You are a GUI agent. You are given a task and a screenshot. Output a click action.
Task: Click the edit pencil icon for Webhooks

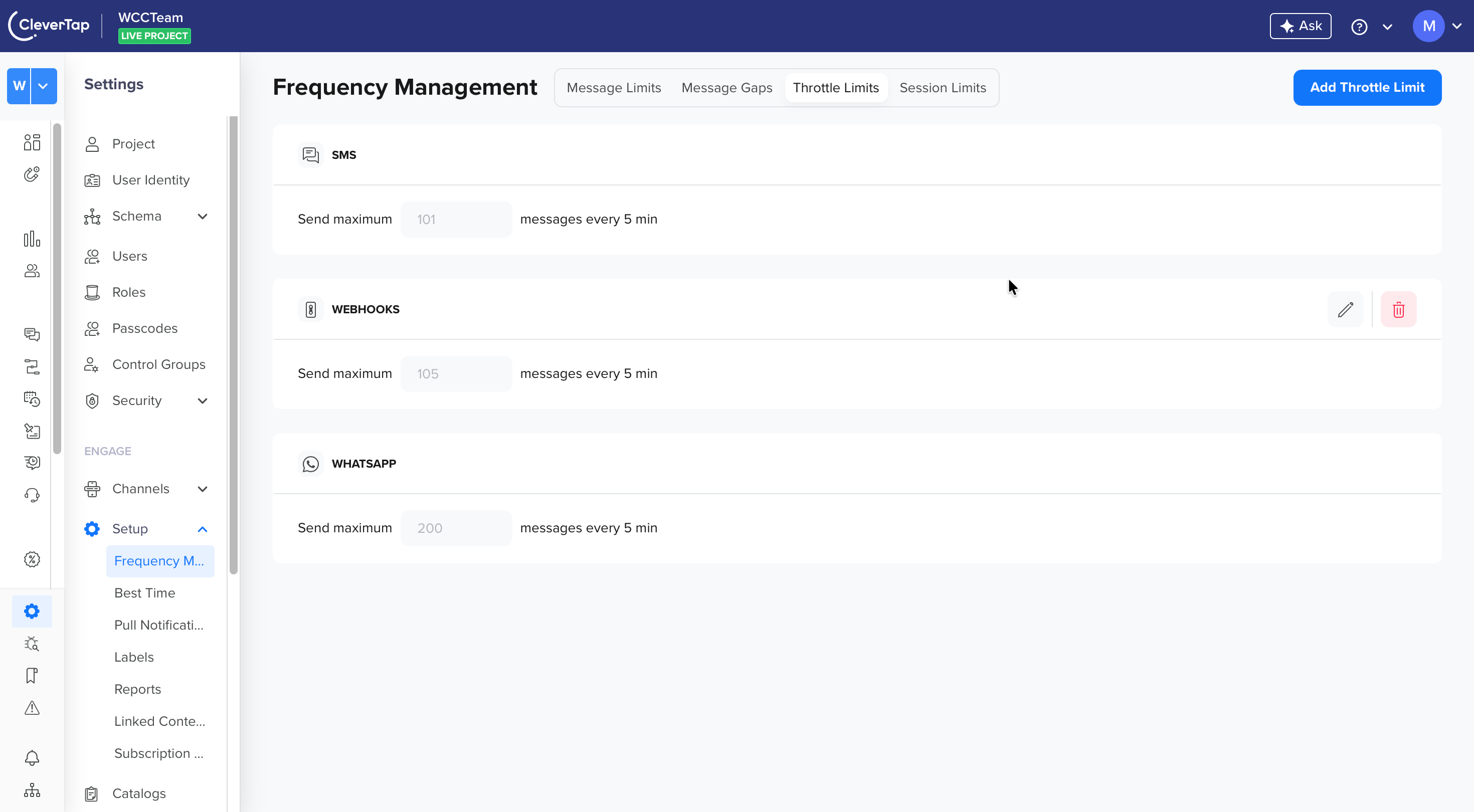[x=1345, y=310]
